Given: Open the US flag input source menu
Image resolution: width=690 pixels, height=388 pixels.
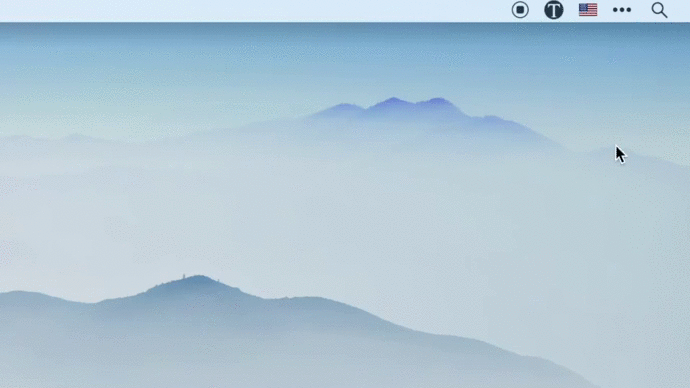Looking at the screenshot, I should pyautogui.click(x=588, y=10).
